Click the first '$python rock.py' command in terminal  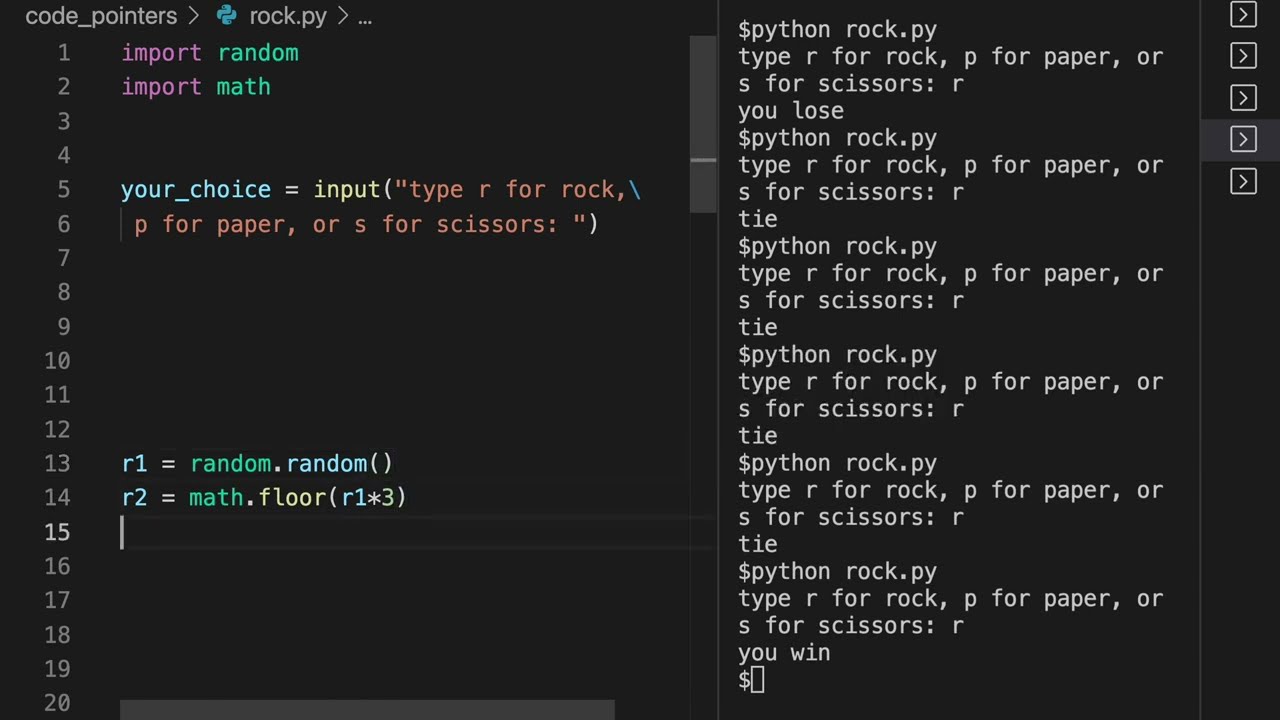(838, 30)
